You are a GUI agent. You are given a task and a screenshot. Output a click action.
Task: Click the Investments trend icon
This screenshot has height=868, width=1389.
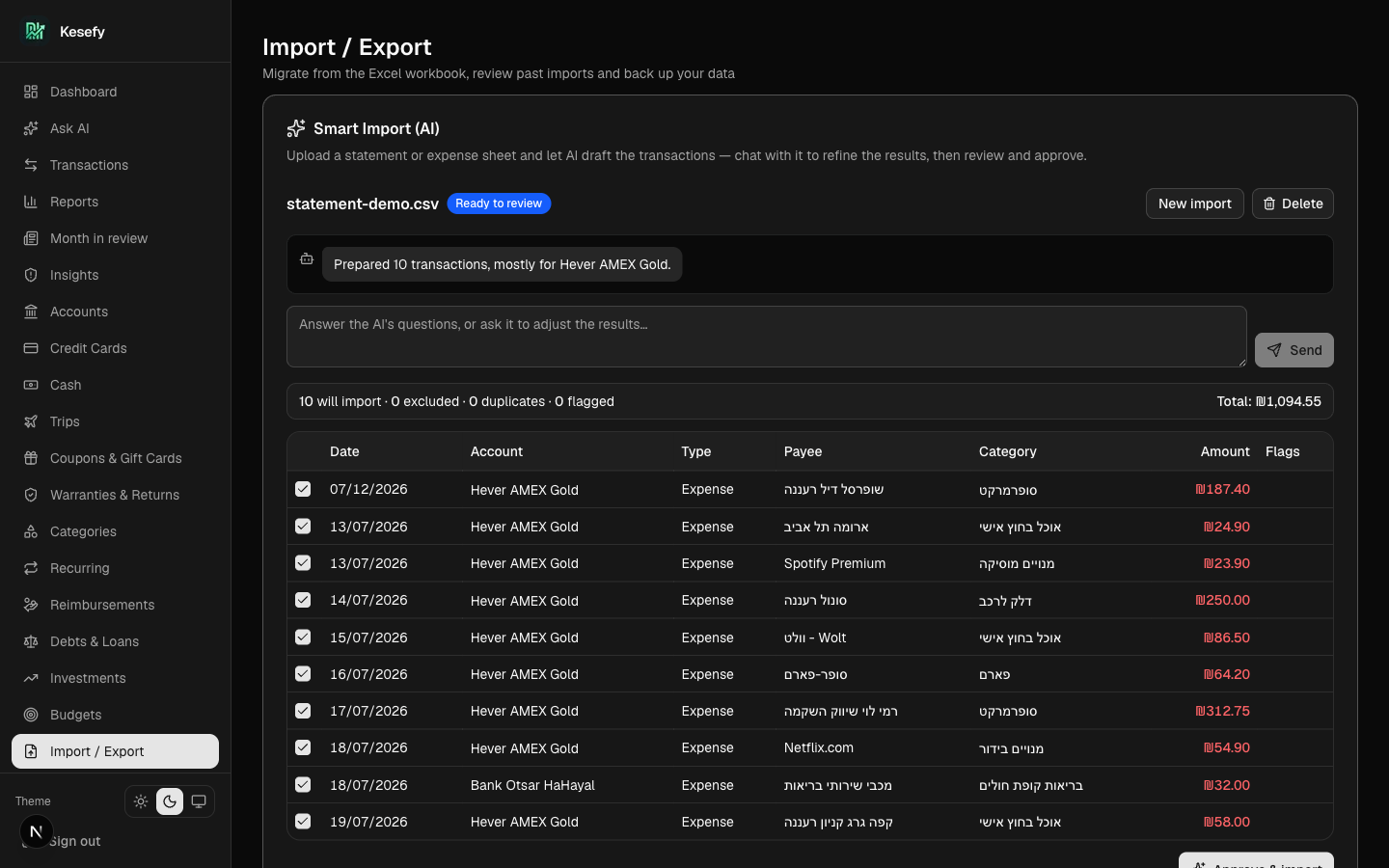point(31,678)
